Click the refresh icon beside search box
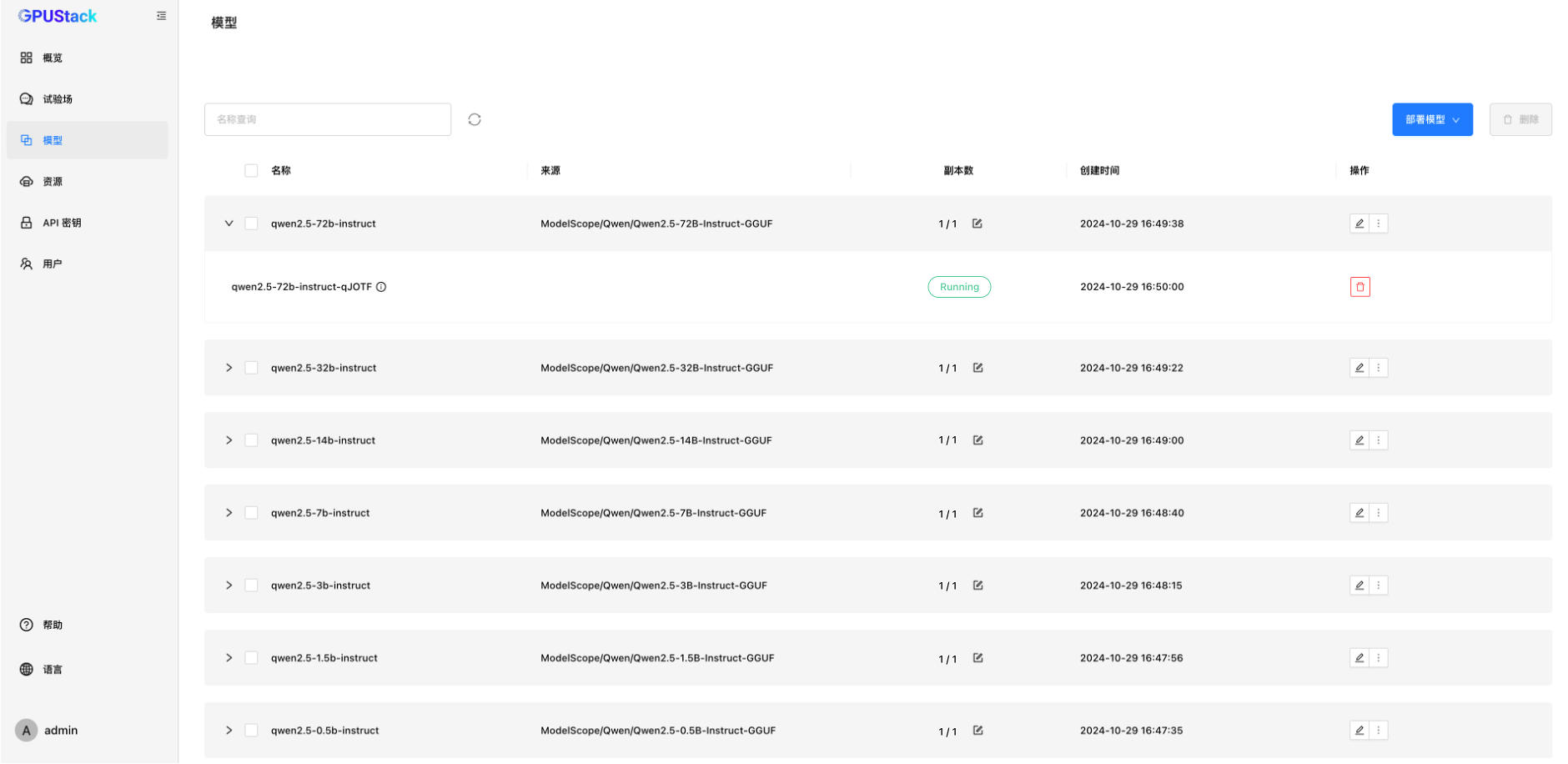1568x764 pixels. [475, 119]
